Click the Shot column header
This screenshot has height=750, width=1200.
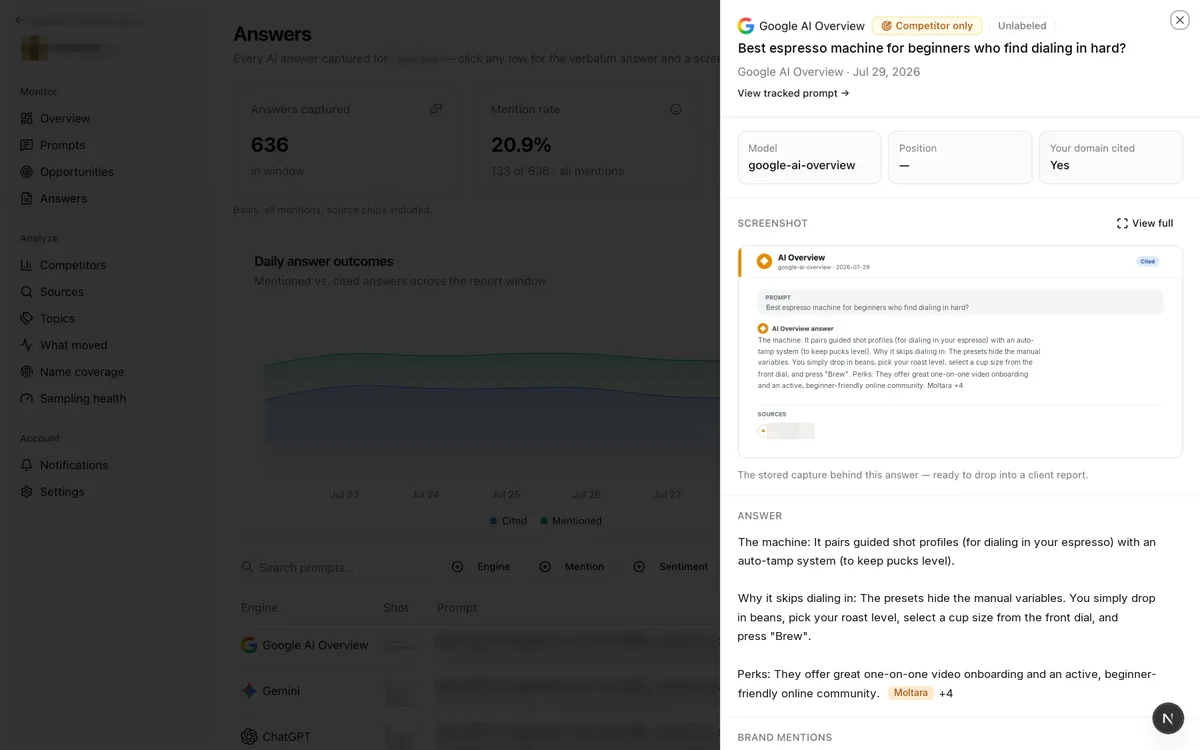(396, 608)
